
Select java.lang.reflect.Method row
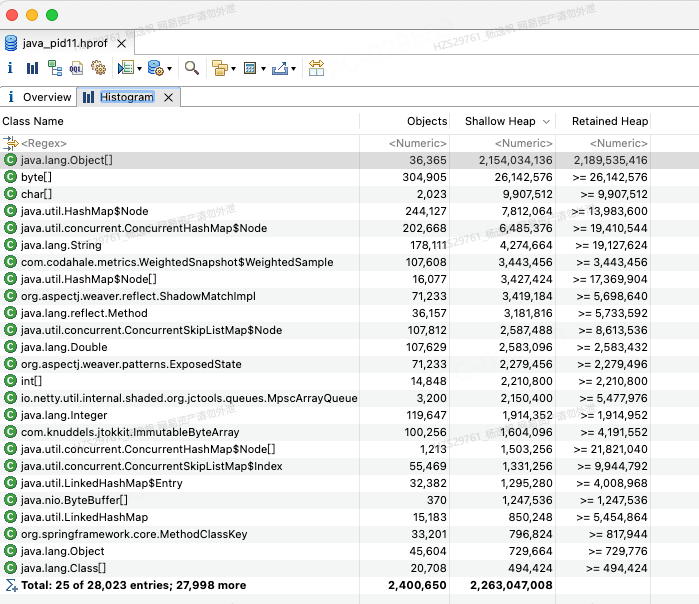click(350, 313)
